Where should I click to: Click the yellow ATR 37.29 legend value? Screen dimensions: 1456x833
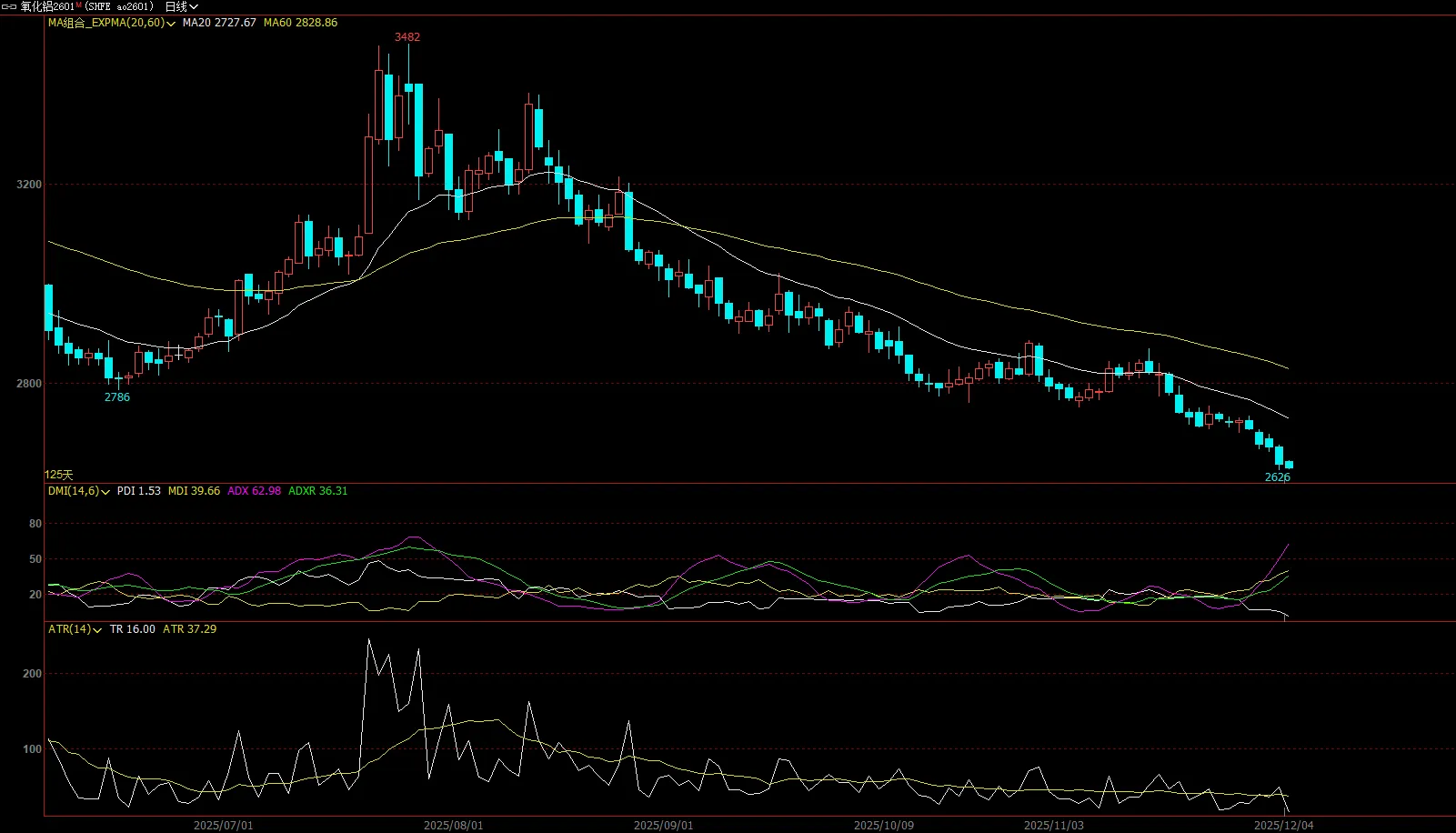189,629
